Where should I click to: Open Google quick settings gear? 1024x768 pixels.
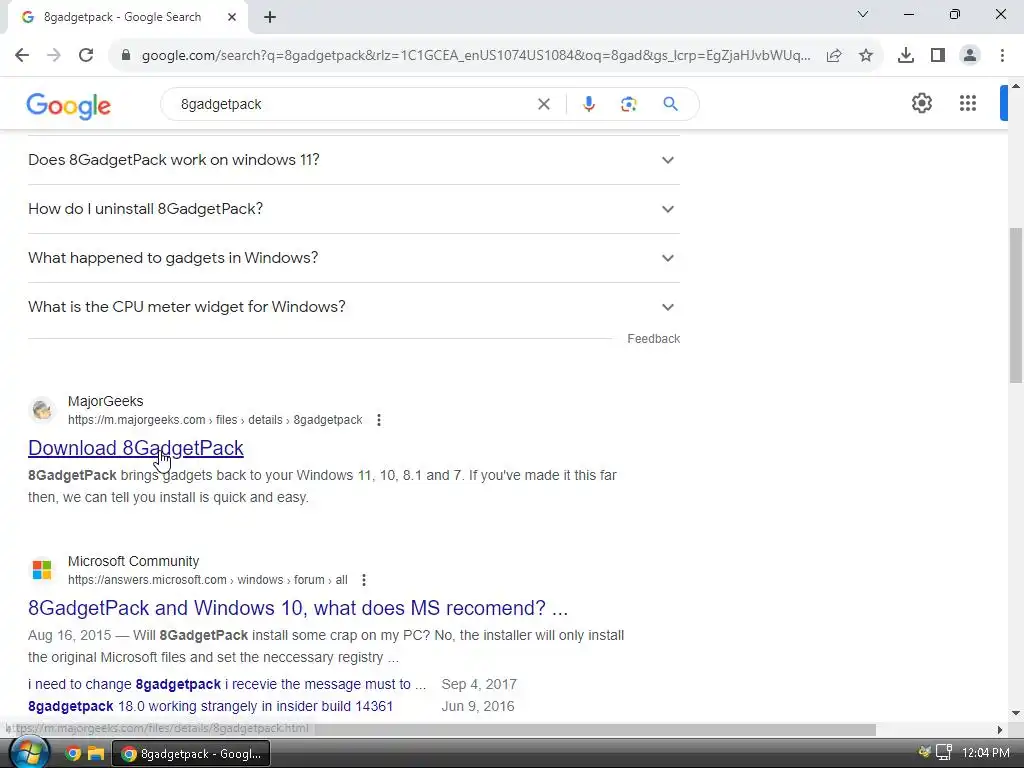tap(921, 103)
